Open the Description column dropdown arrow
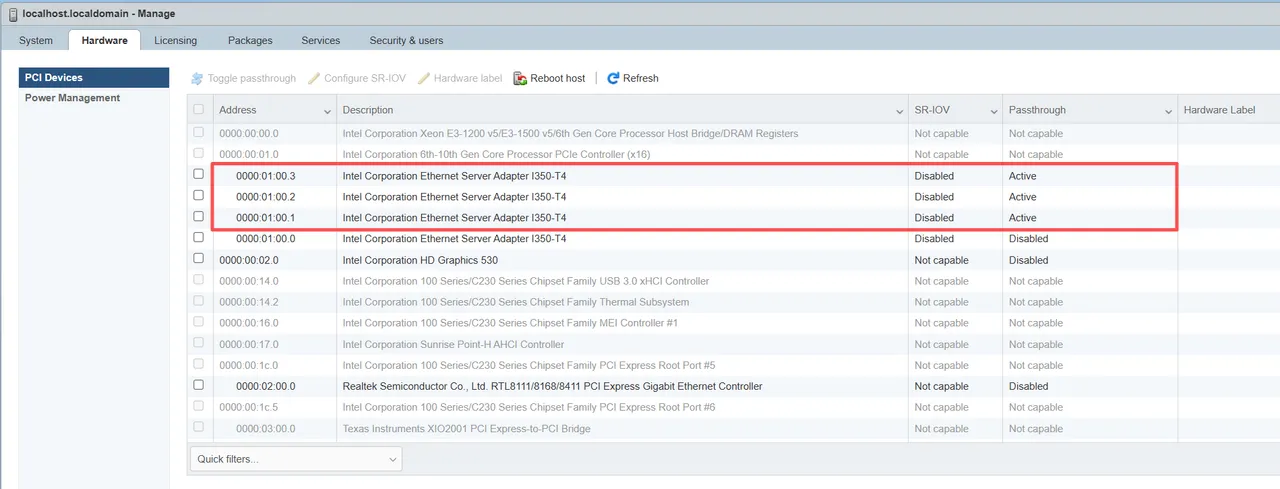 900,111
